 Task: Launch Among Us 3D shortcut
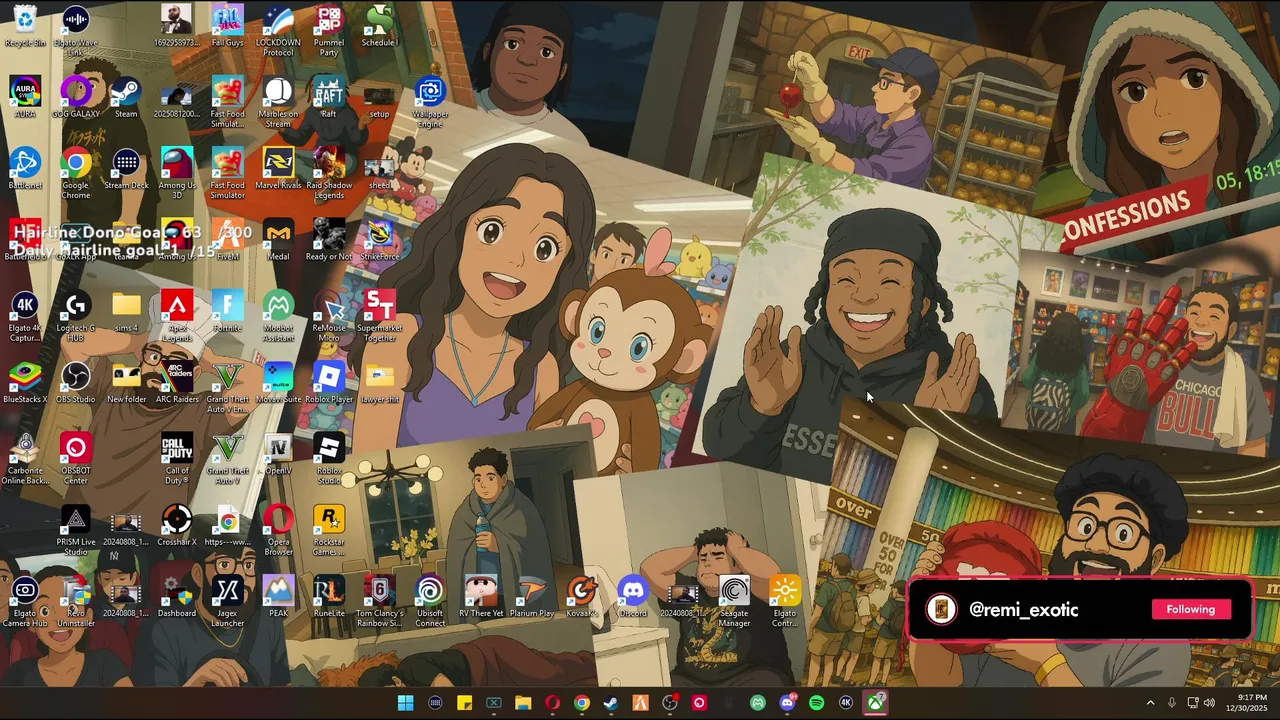(177, 173)
